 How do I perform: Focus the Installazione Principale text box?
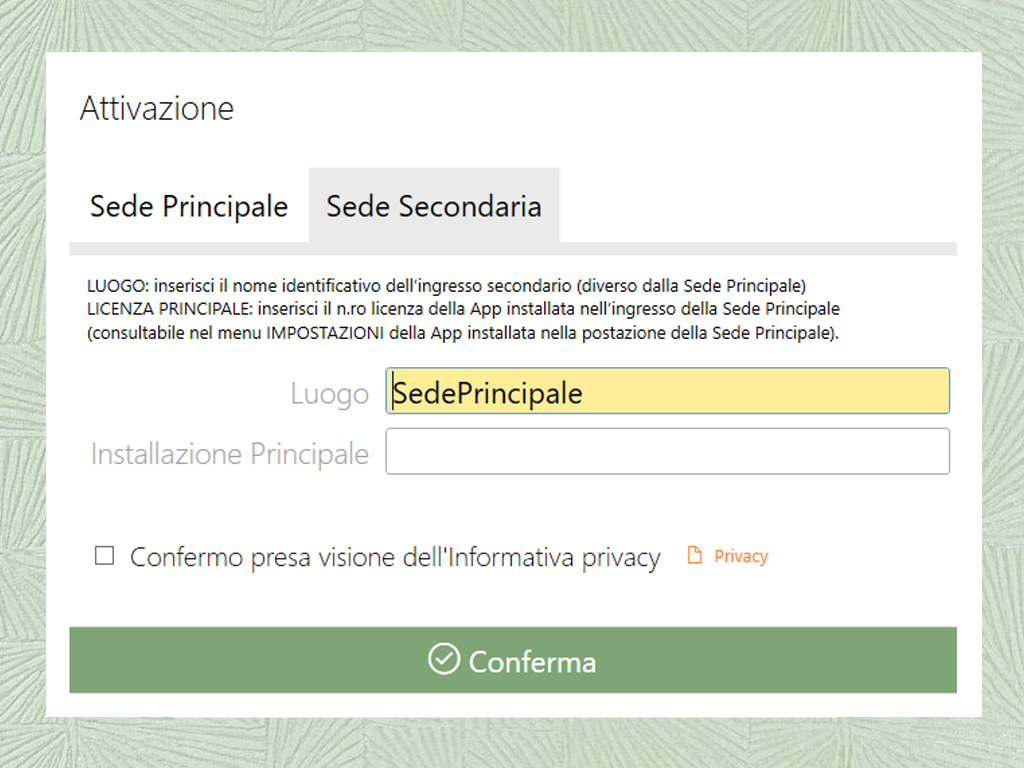coord(667,451)
